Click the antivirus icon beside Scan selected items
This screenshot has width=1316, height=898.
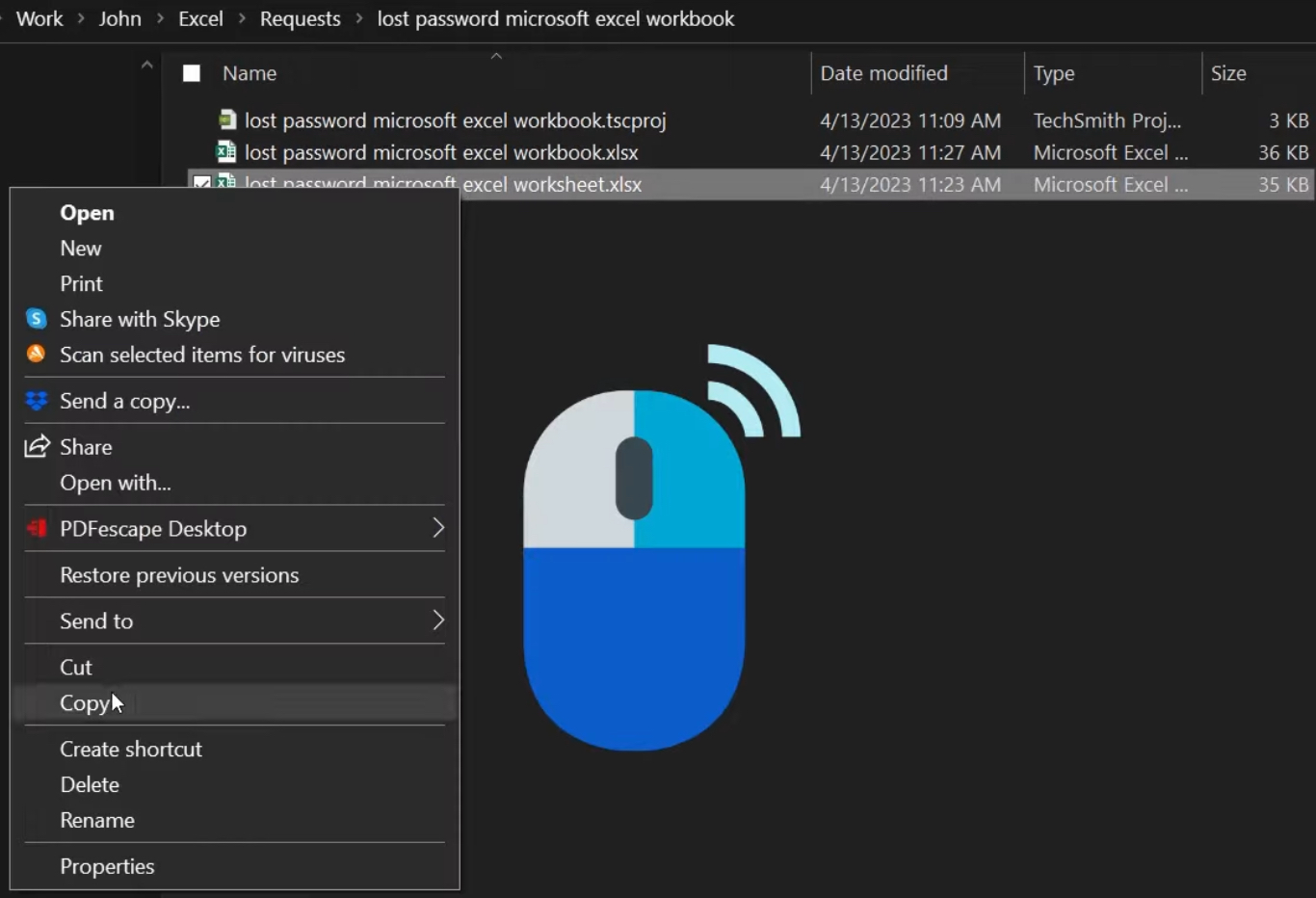coord(36,354)
